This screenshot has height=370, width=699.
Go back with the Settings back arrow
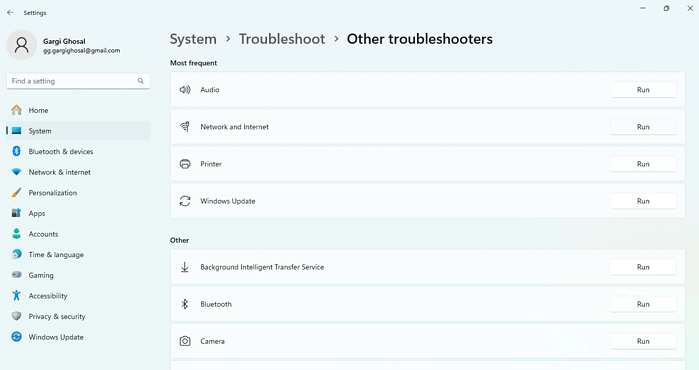[x=10, y=12]
